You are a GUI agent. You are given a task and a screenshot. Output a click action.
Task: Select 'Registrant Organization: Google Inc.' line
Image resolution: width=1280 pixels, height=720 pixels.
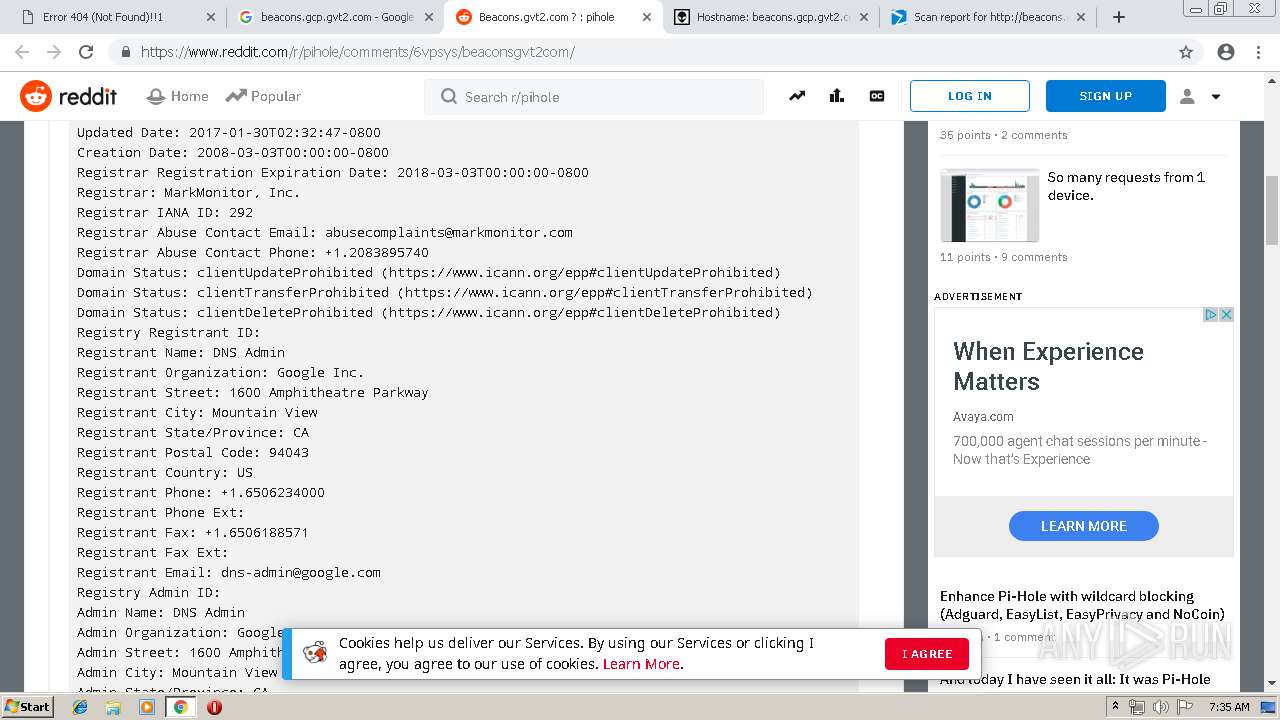[x=220, y=372]
